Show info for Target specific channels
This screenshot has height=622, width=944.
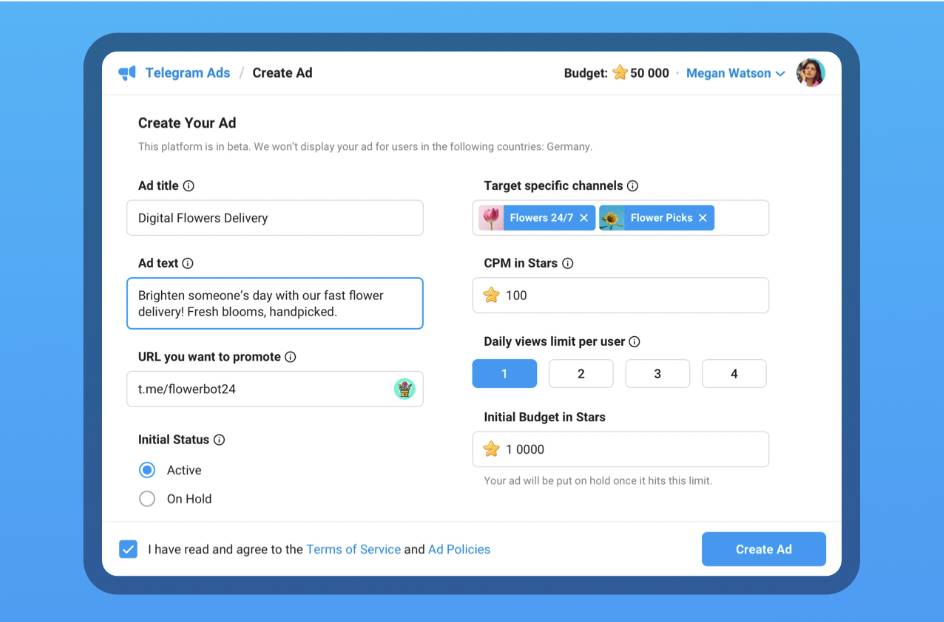[632, 185]
